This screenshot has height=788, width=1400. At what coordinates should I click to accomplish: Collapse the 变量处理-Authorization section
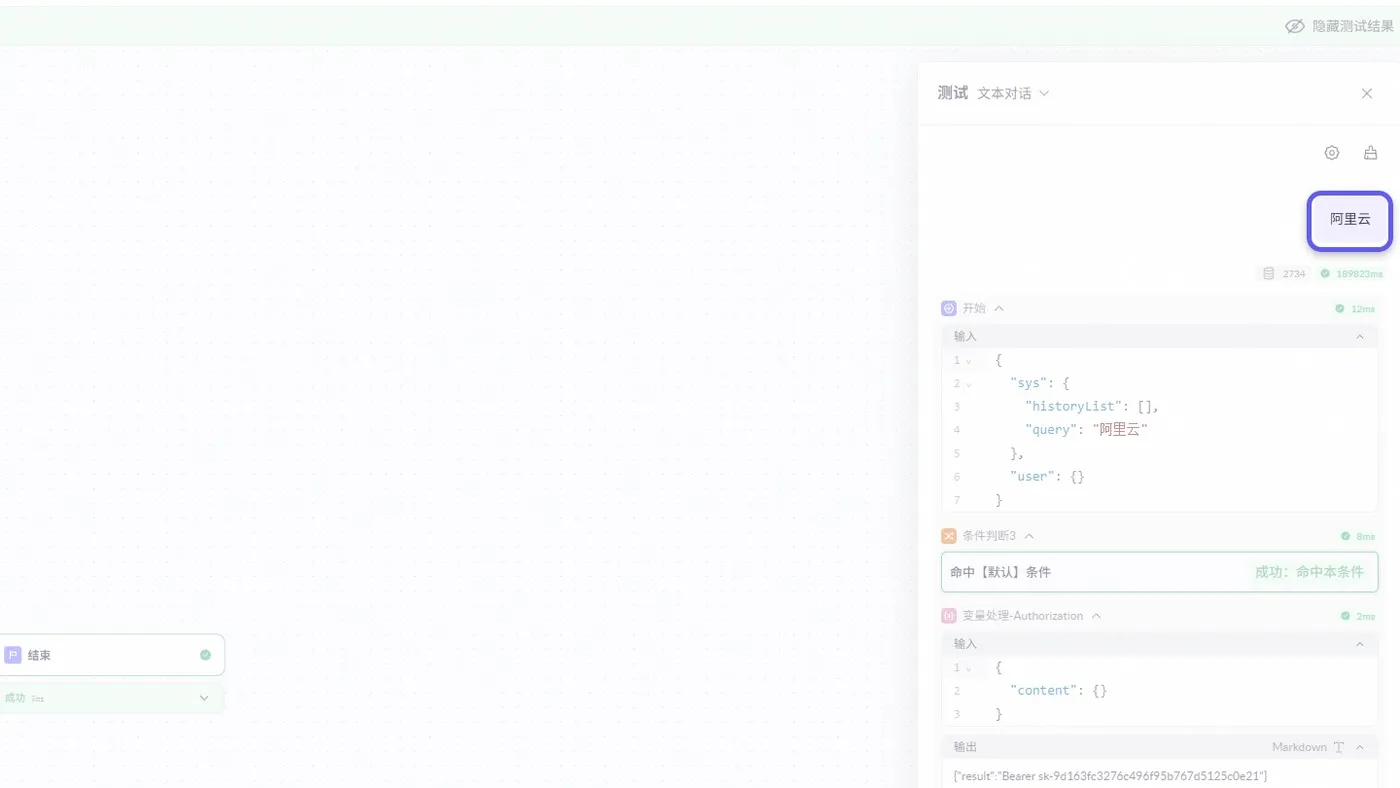click(x=1096, y=616)
